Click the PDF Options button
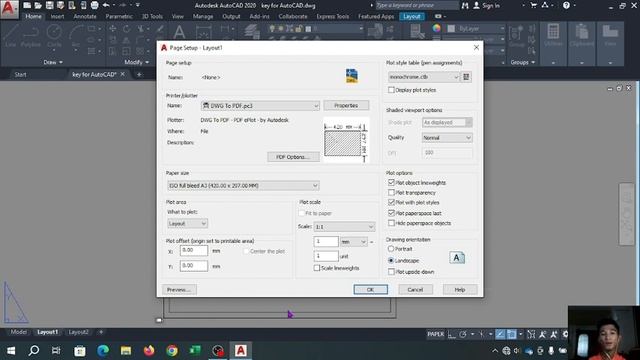640x360 pixels. pyautogui.click(x=293, y=157)
